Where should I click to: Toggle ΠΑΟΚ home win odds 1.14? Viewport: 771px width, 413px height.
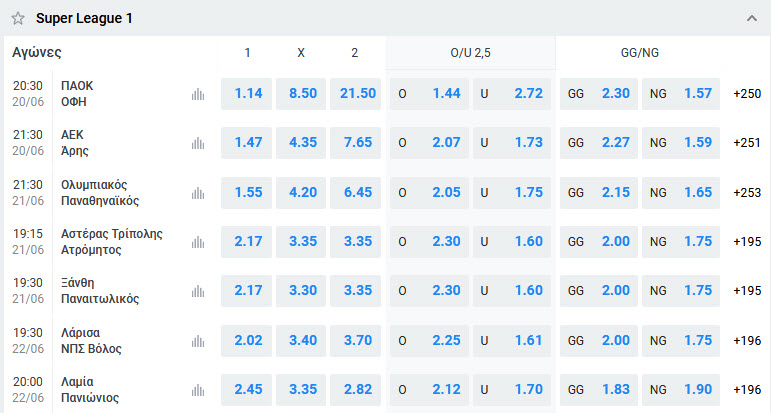tap(246, 94)
